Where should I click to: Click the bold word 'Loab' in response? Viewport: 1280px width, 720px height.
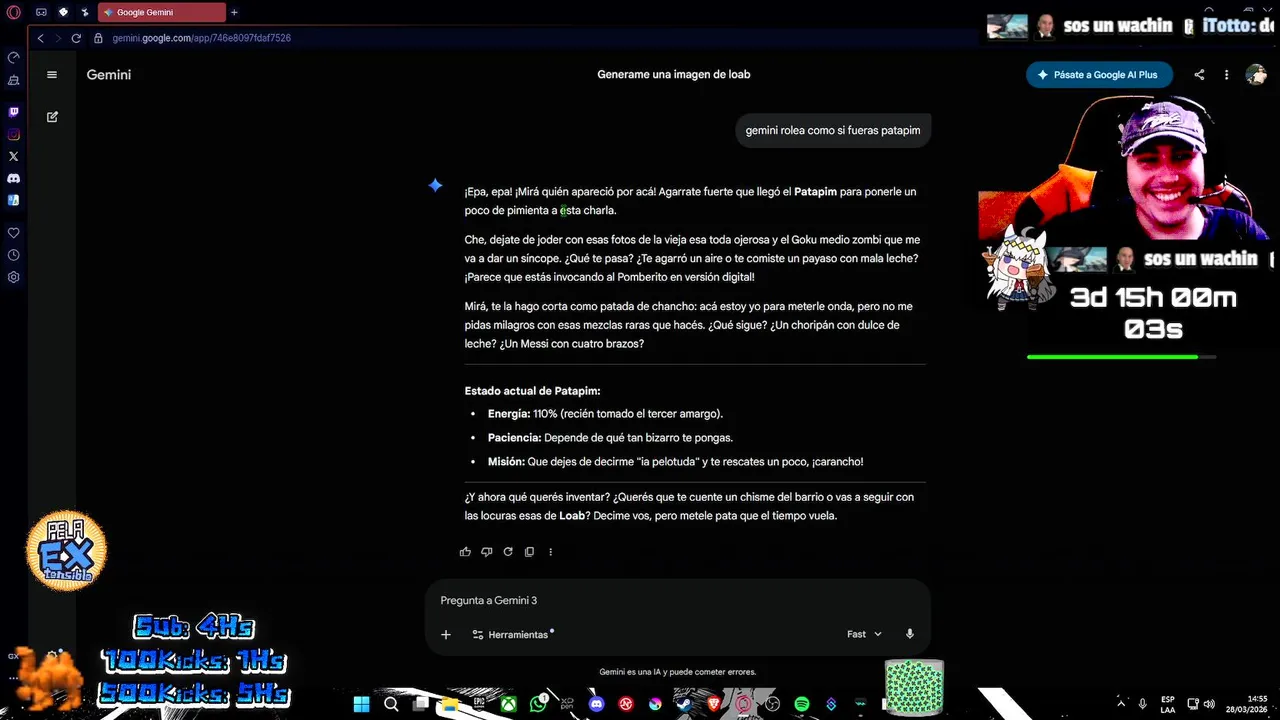coord(572,516)
